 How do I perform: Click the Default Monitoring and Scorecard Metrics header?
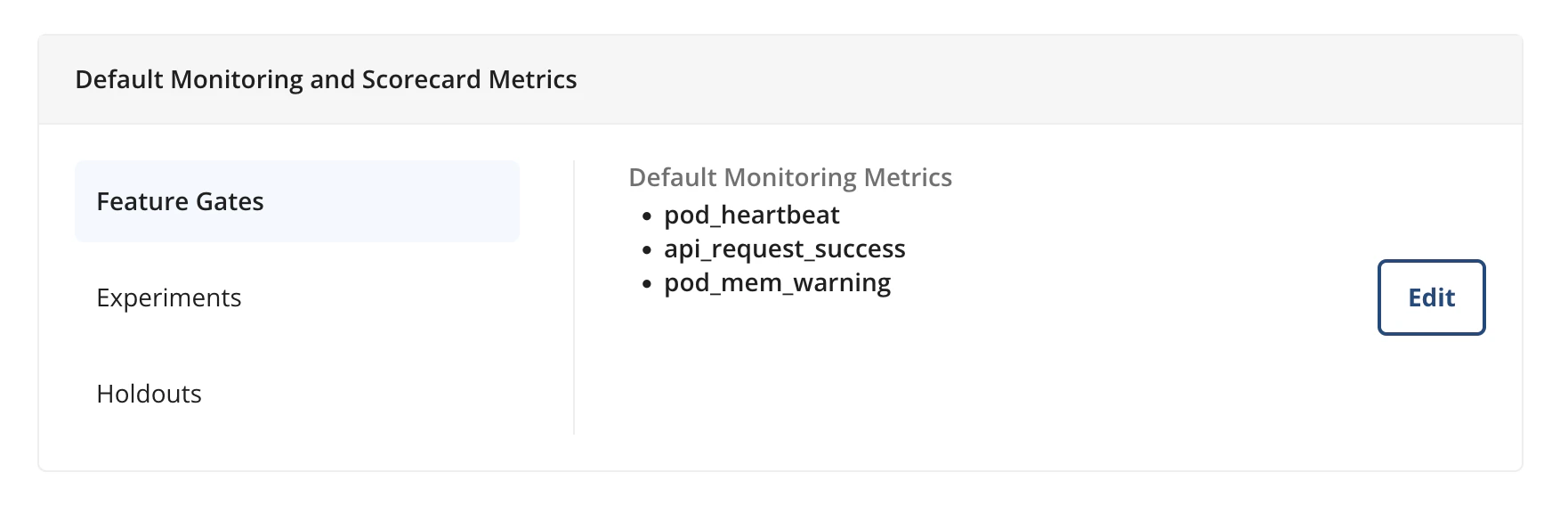326,78
